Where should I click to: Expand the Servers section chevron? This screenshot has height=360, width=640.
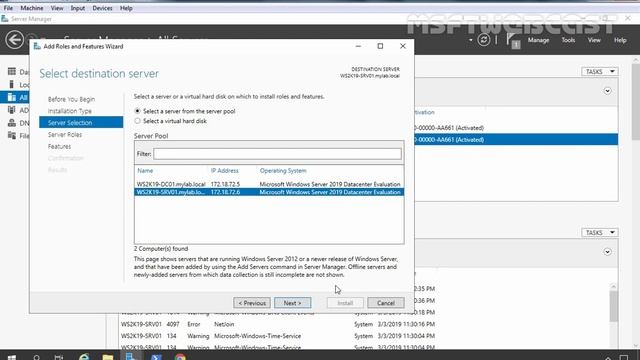point(607,91)
